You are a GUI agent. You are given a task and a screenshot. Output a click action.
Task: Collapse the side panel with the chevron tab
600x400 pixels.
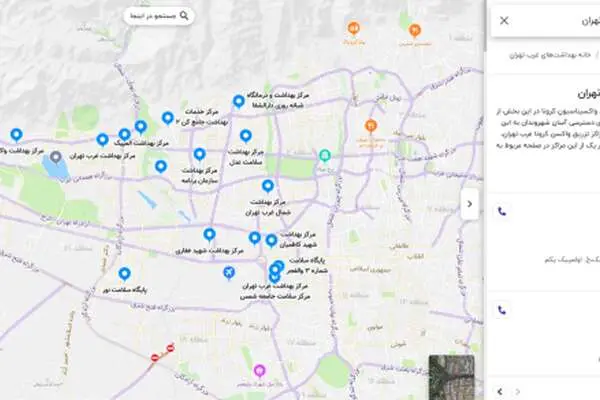(x=470, y=204)
